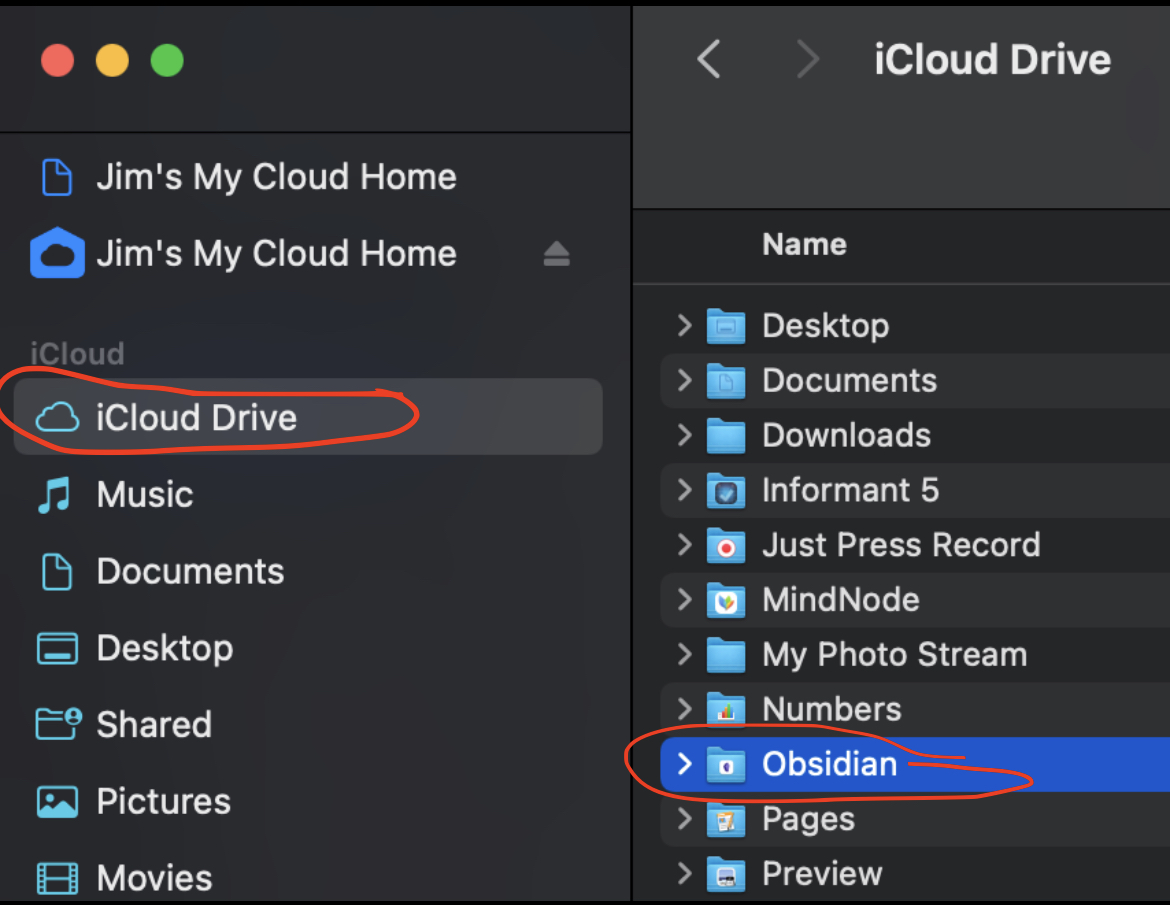
Task: Expand the Informant 5 folder chevron
Action: pos(683,490)
